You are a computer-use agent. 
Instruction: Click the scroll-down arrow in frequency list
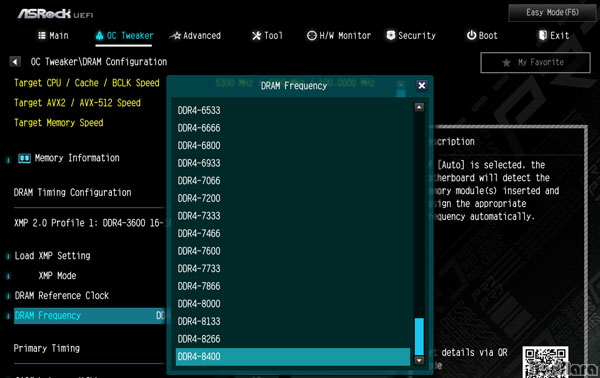419,360
